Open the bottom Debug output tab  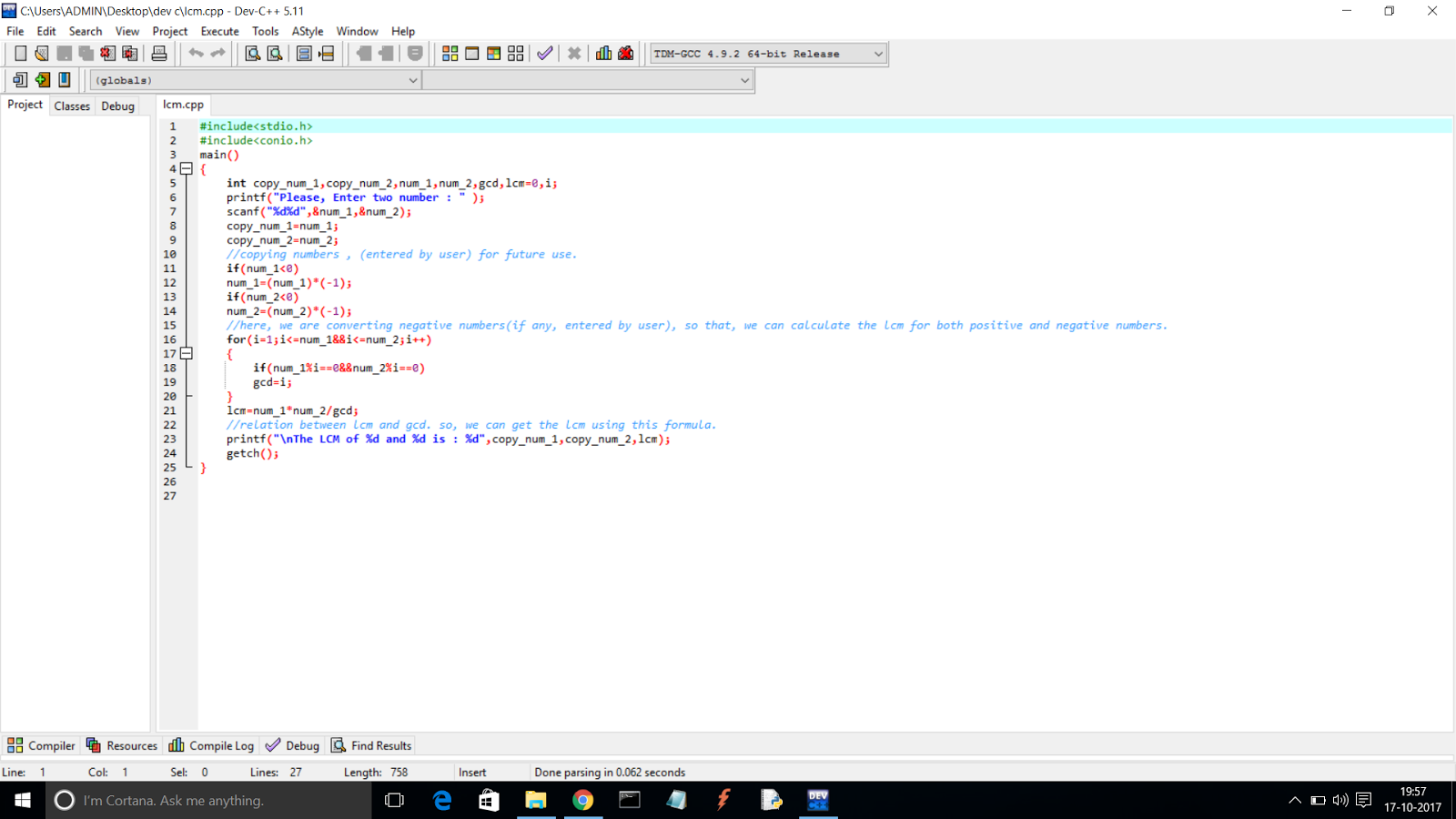pos(292,745)
